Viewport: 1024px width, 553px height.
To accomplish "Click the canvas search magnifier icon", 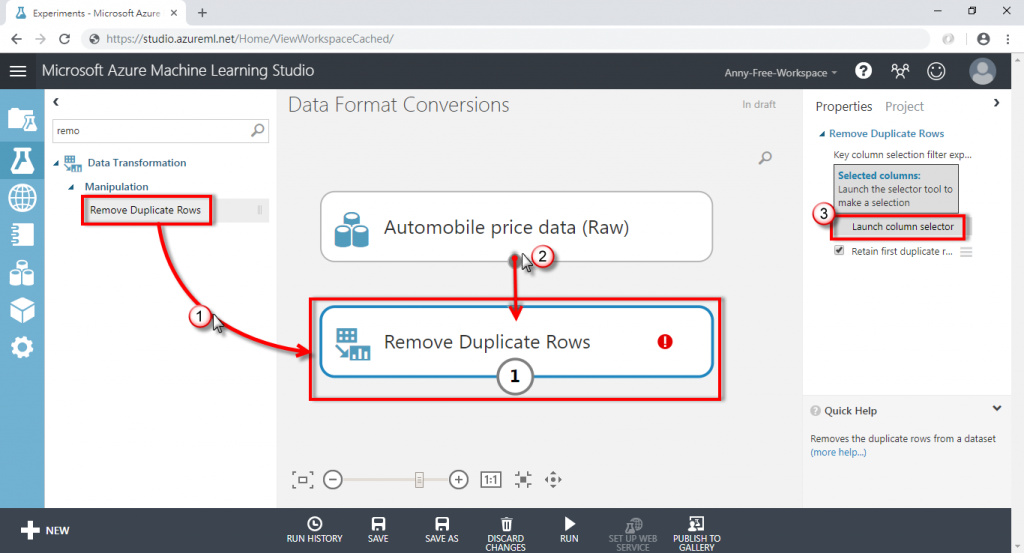I will 765,158.
